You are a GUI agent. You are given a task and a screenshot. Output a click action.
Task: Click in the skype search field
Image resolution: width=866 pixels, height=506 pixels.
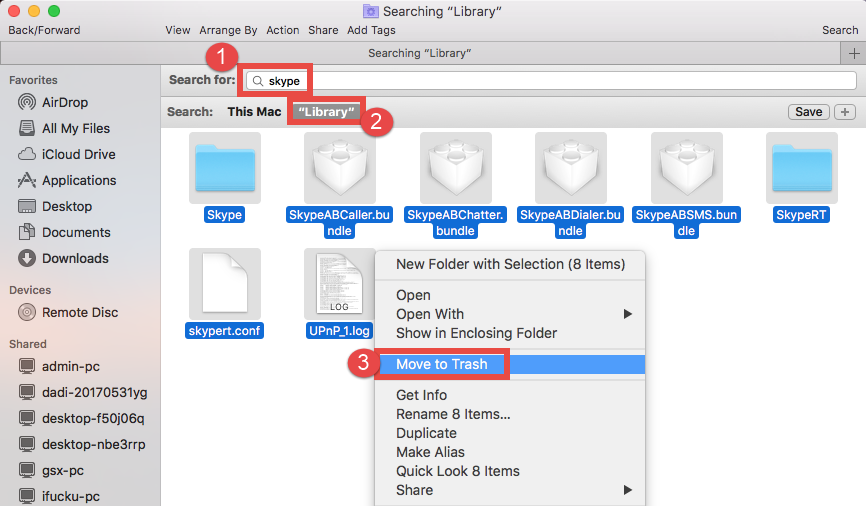[551, 81]
